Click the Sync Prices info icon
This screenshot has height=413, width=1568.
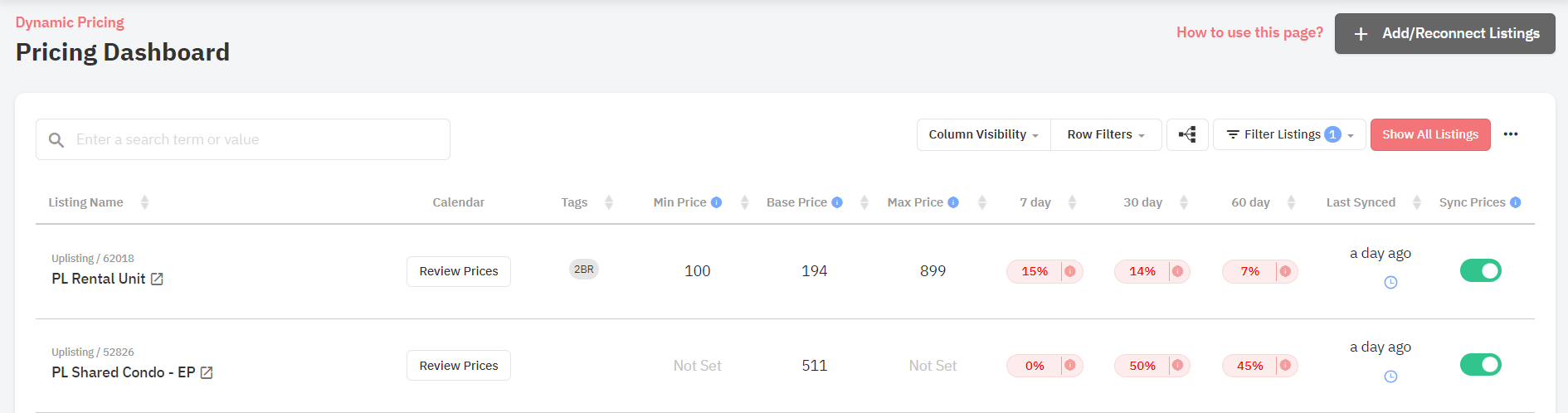[1516, 202]
